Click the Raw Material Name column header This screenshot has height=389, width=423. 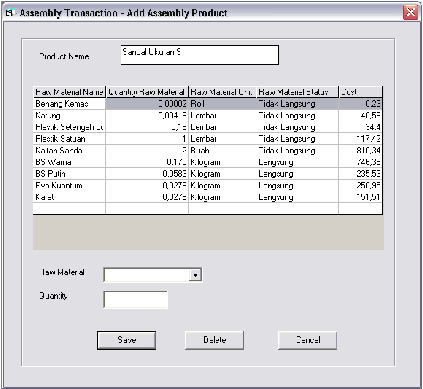[69, 92]
